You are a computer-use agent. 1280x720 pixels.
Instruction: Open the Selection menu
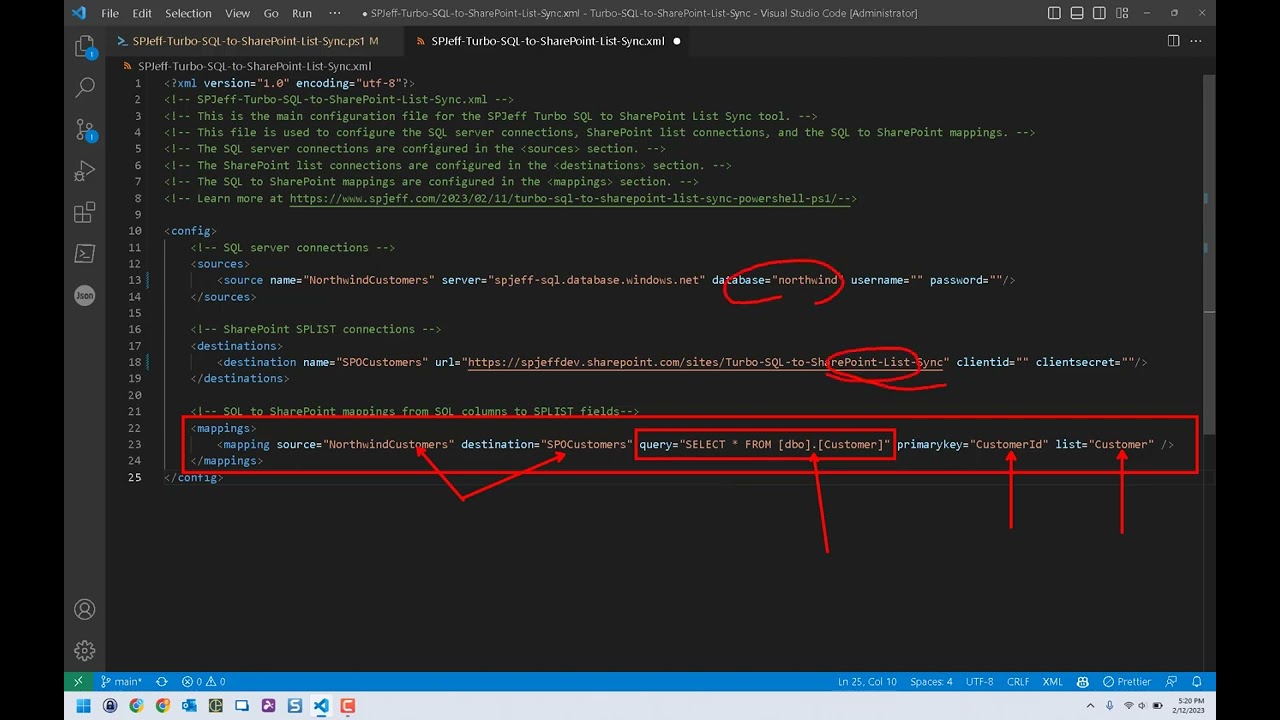tap(188, 13)
